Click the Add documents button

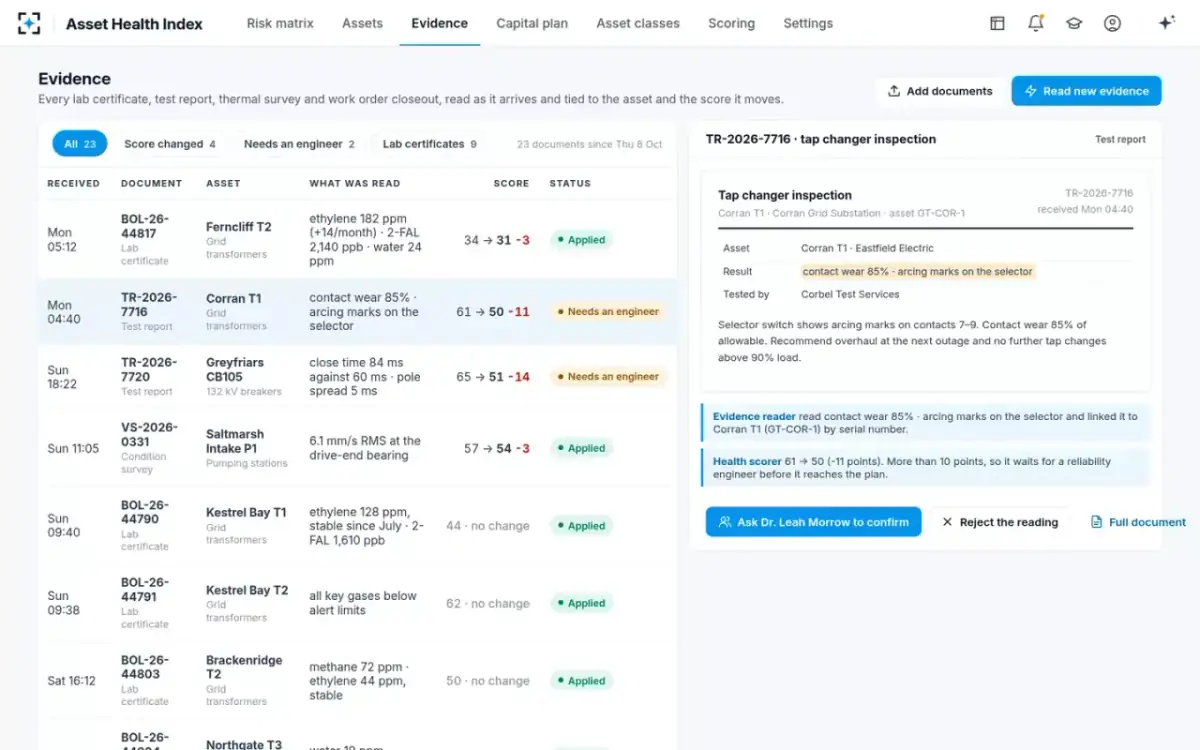(x=940, y=91)
